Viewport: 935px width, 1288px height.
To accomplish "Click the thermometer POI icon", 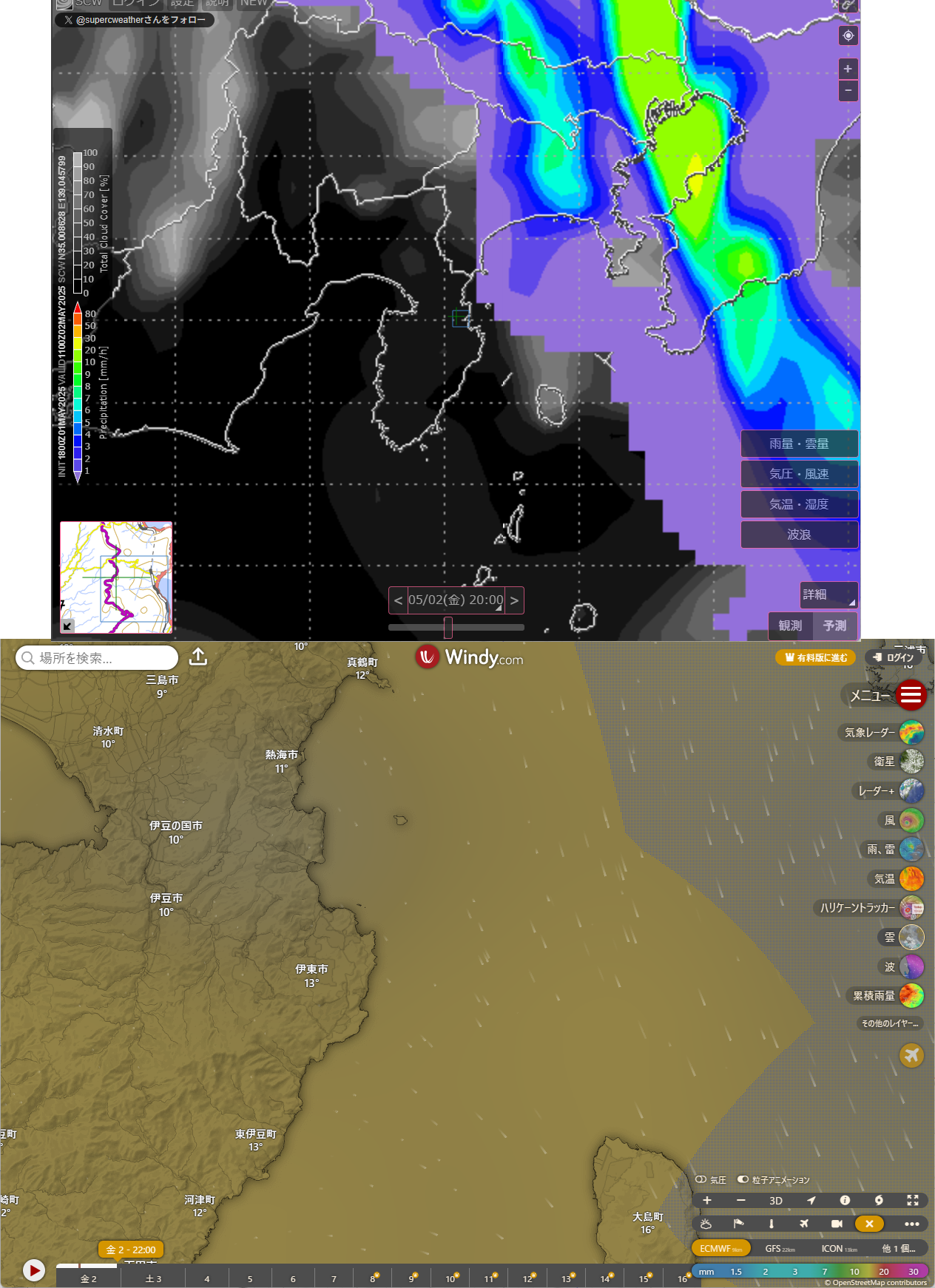I will pos(771,1224).
